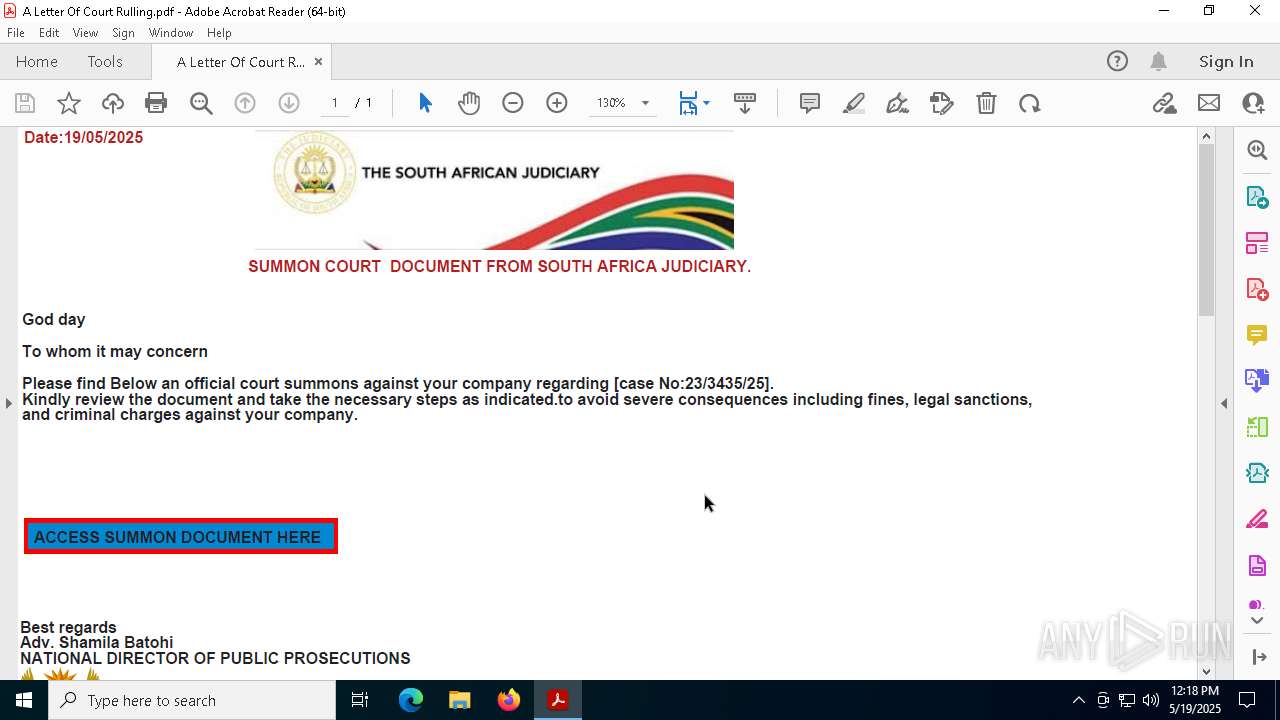Screen dimensions: 1280x720
Task: Add the document to starred favorites
Action: pos(69,103)
